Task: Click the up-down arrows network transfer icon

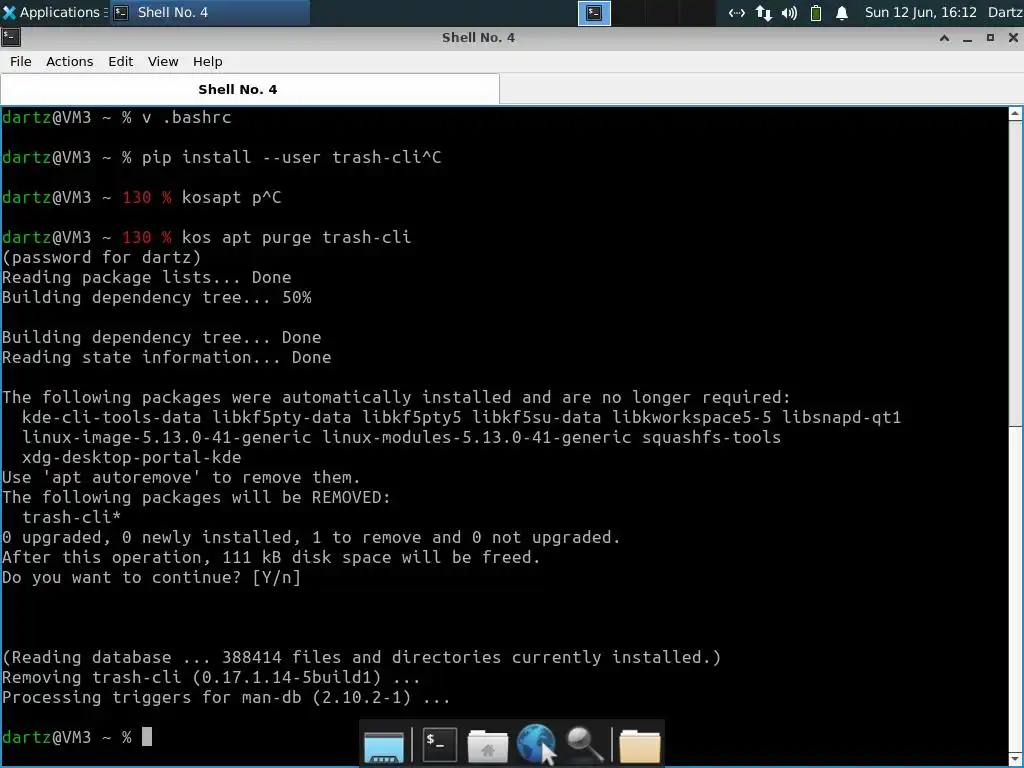Action: [x=763, y=13]
